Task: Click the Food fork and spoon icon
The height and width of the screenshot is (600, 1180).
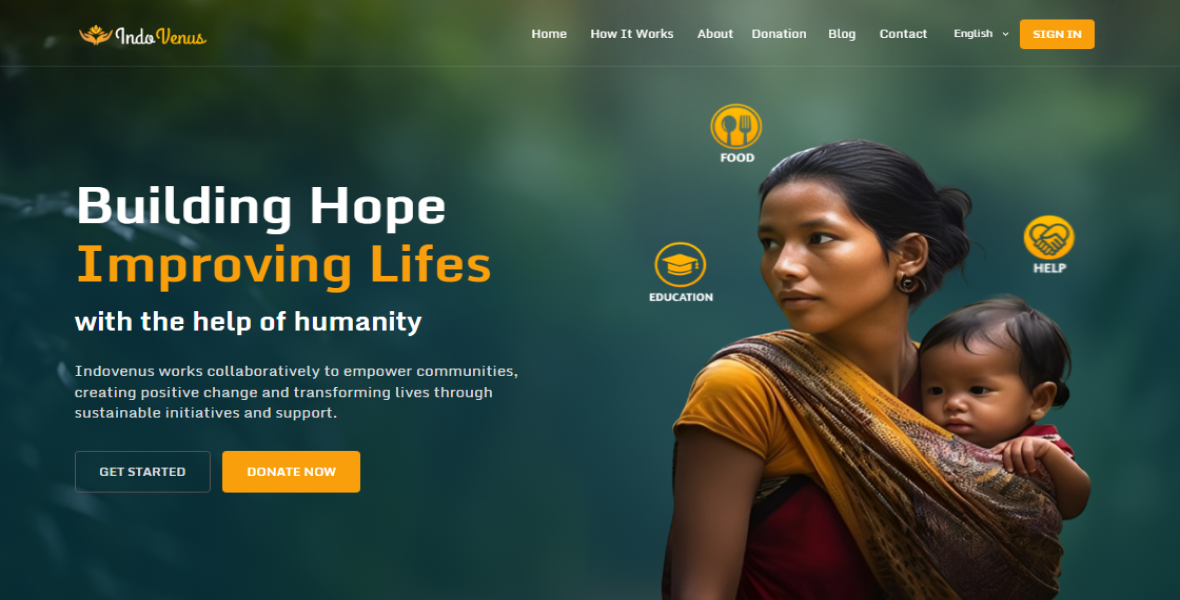Action: coord(736,126)
